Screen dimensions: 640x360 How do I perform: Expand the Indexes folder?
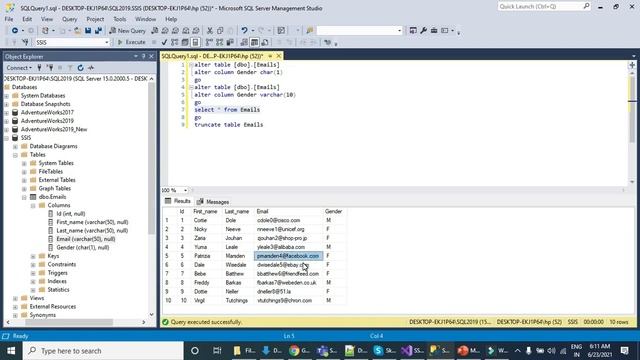pyautogui.click(x=33, y=282)
